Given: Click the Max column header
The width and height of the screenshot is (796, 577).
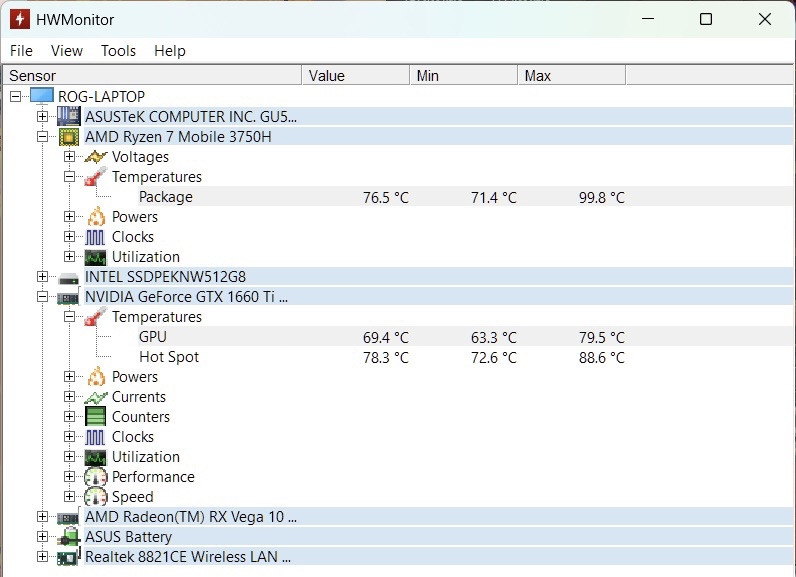Looking at the screenshot, I should click(572, 76).
